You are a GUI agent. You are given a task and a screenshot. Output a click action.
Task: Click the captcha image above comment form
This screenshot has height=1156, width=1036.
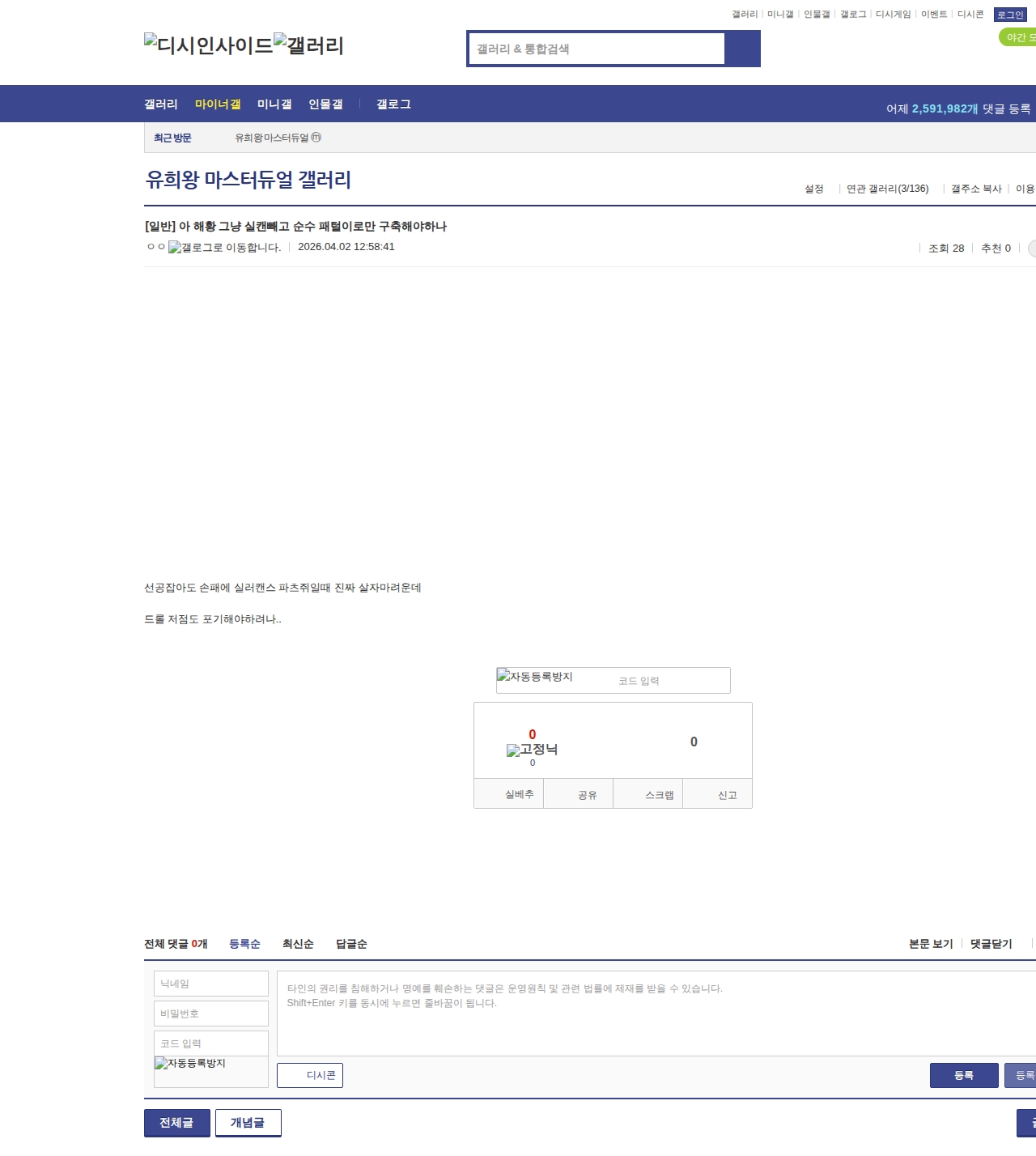(x=534, y=677)
